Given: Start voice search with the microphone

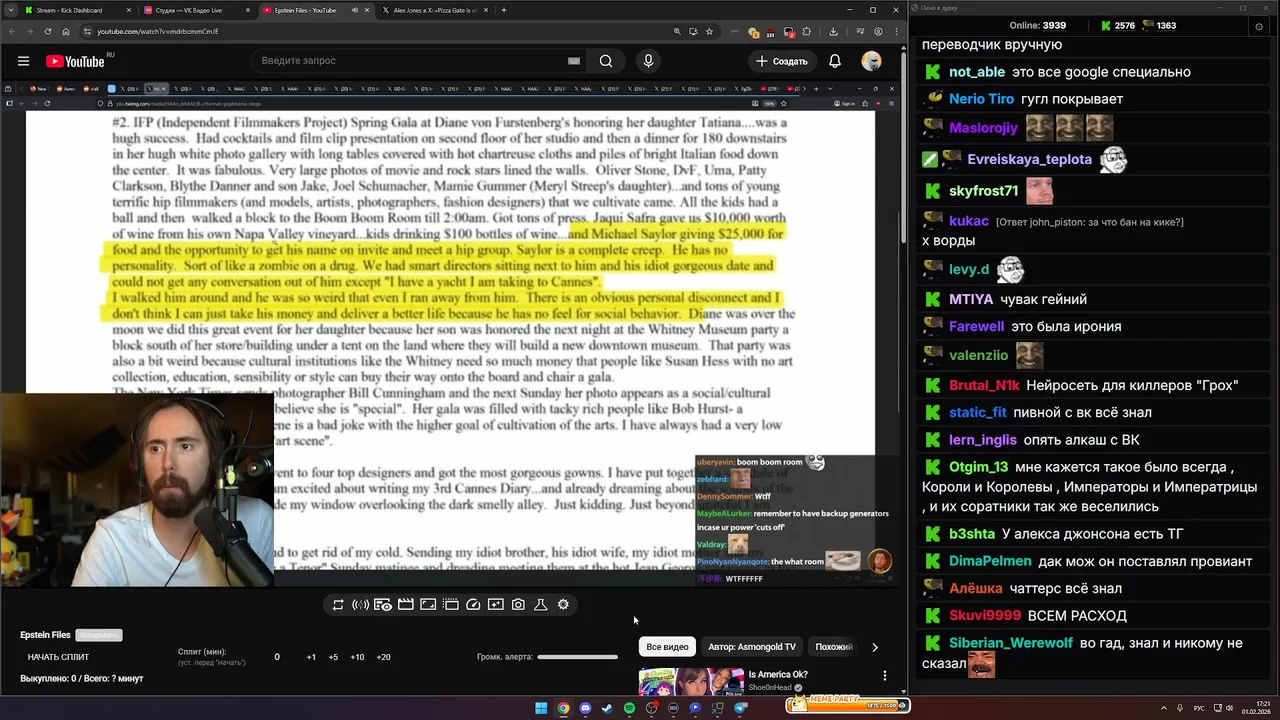Looking at the screenshot, I should 648,61.
